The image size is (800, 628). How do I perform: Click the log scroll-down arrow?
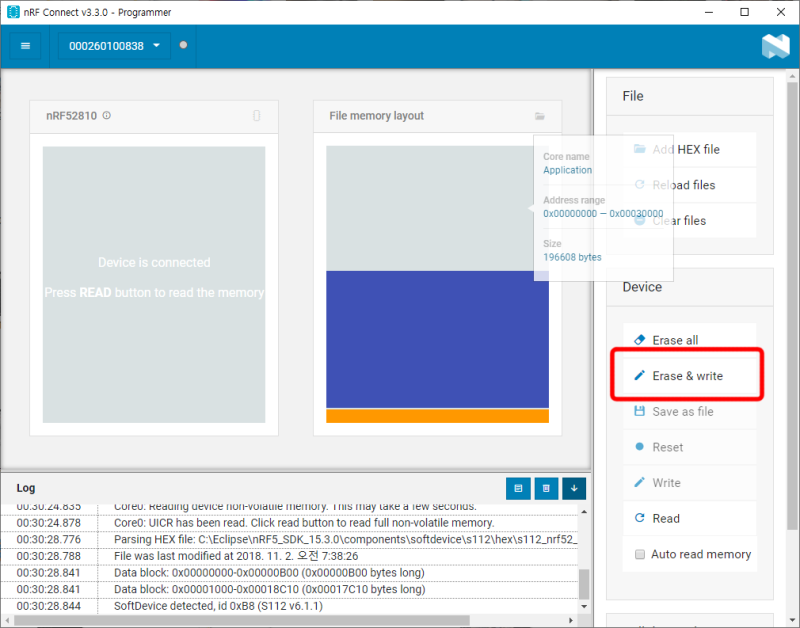pyautogui.click(x=584, y=607)
